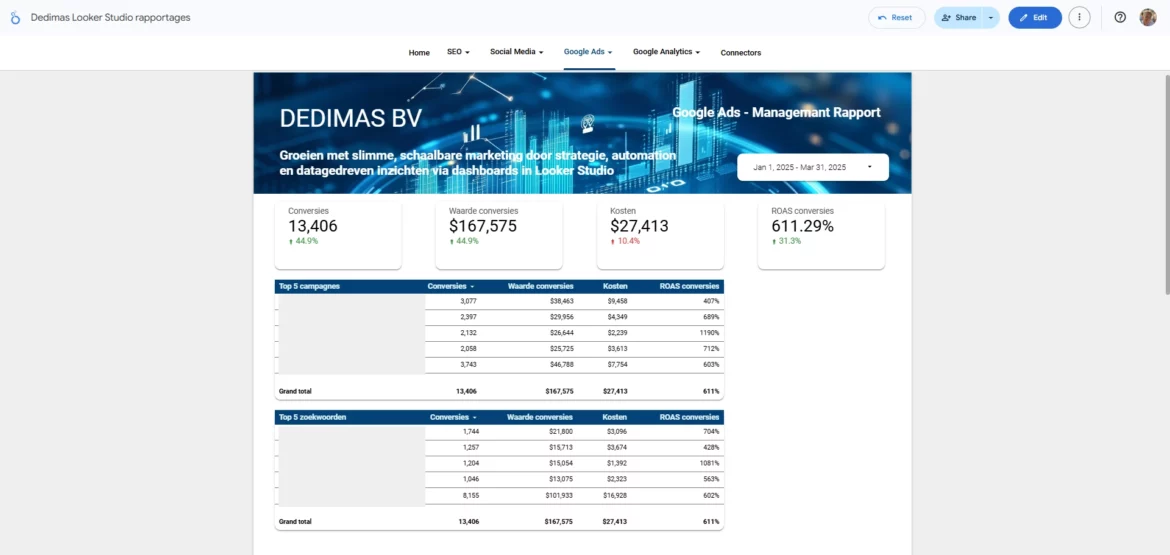This screenshot has width=1170, height=555.
Task: Click the Google Ads - Managemant Rapport heading
Action: (776, 113)
